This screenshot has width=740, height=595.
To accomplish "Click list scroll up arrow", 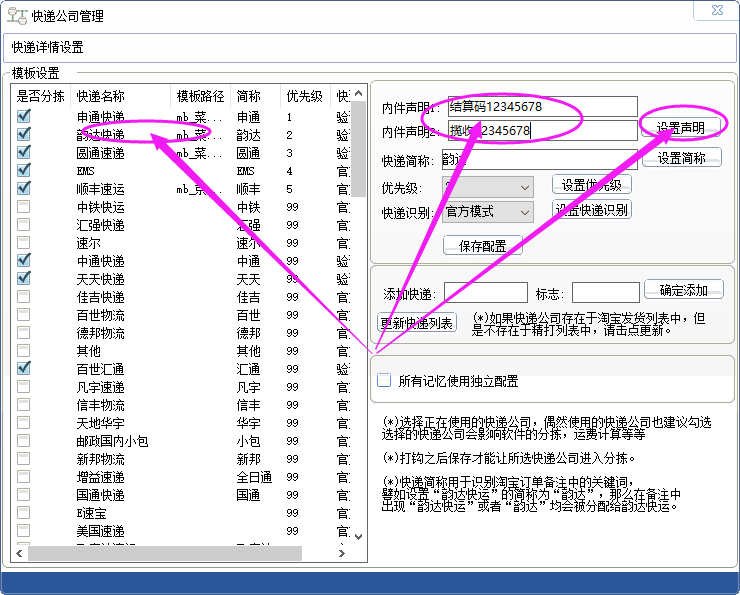I will tap(359, 93).
